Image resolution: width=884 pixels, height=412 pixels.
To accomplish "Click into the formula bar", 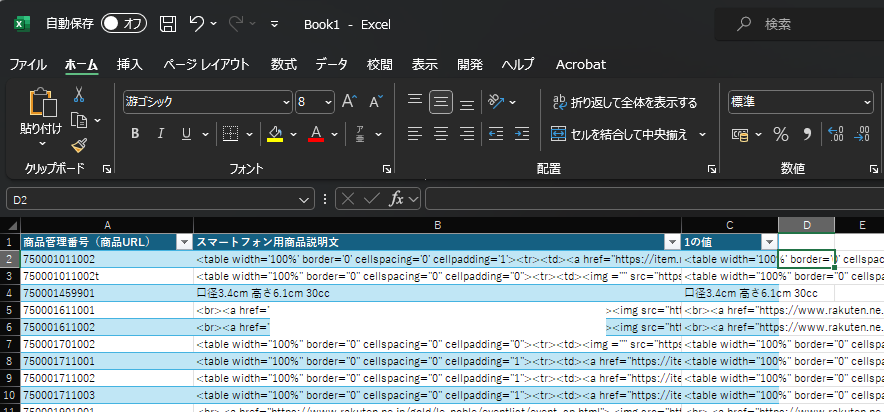I will point(654,198).
